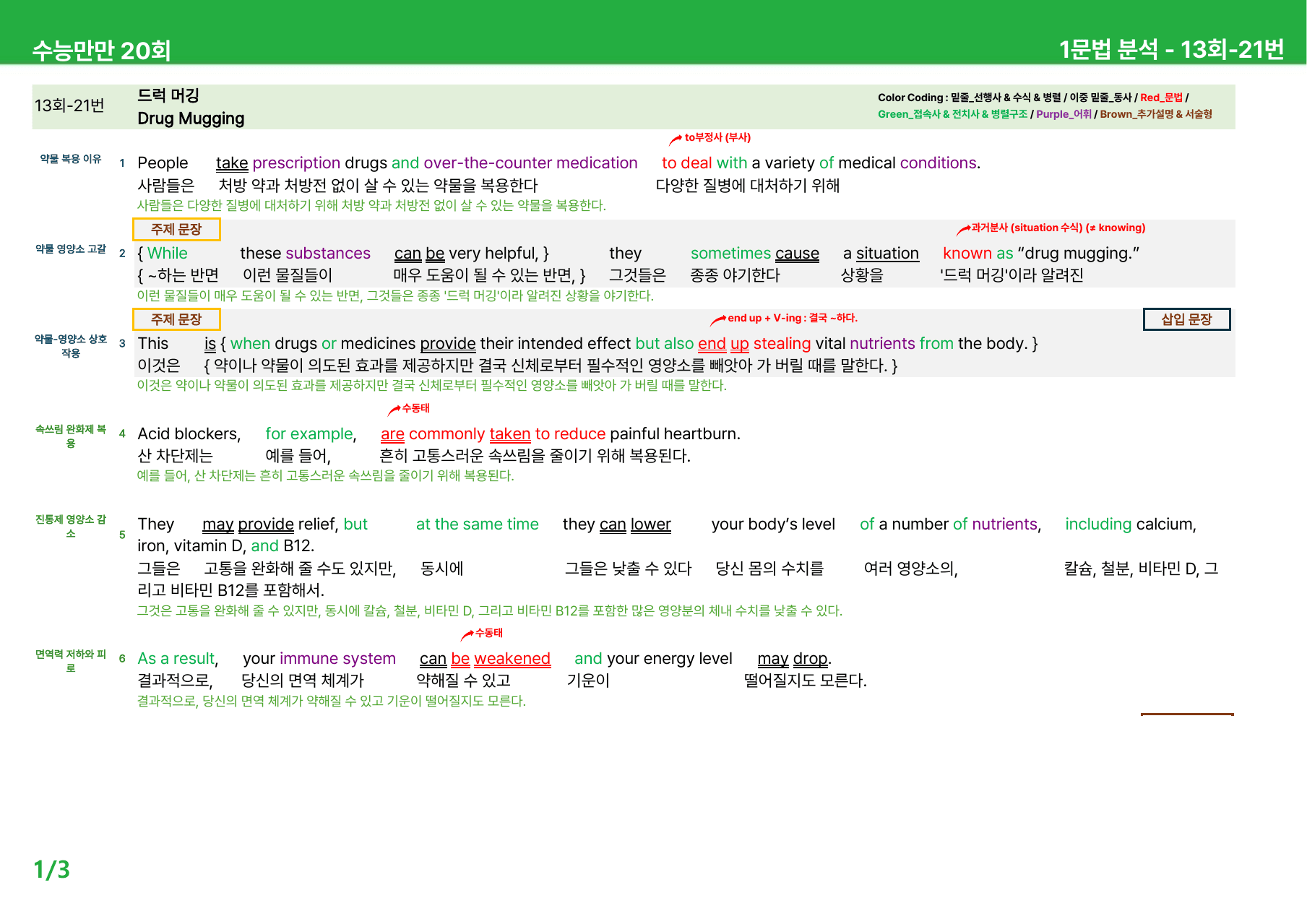Click the green phrase 'at the same time'
The height and width of the screenshot is (924, 1307).
point(478,524)
